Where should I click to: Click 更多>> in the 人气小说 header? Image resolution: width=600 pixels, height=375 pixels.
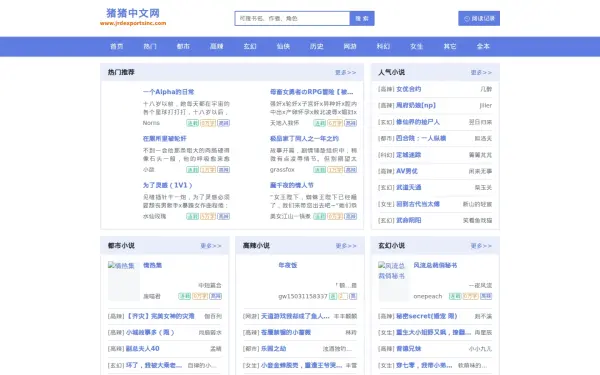pyautogui.click(x=481, y=72)
